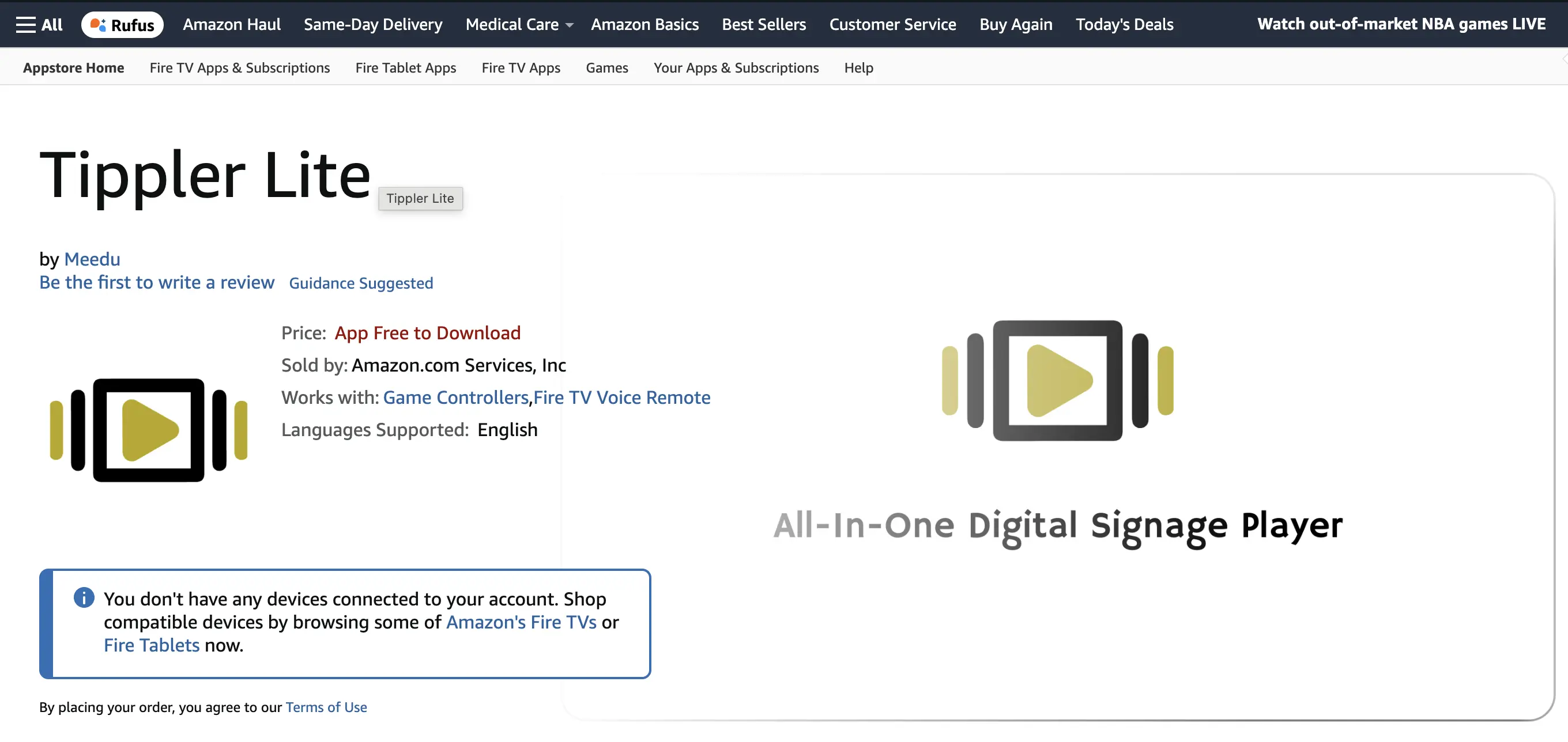The image size is (1568, 742).
Task: Open the All hamburger menu
Action: tap(39, 24)
